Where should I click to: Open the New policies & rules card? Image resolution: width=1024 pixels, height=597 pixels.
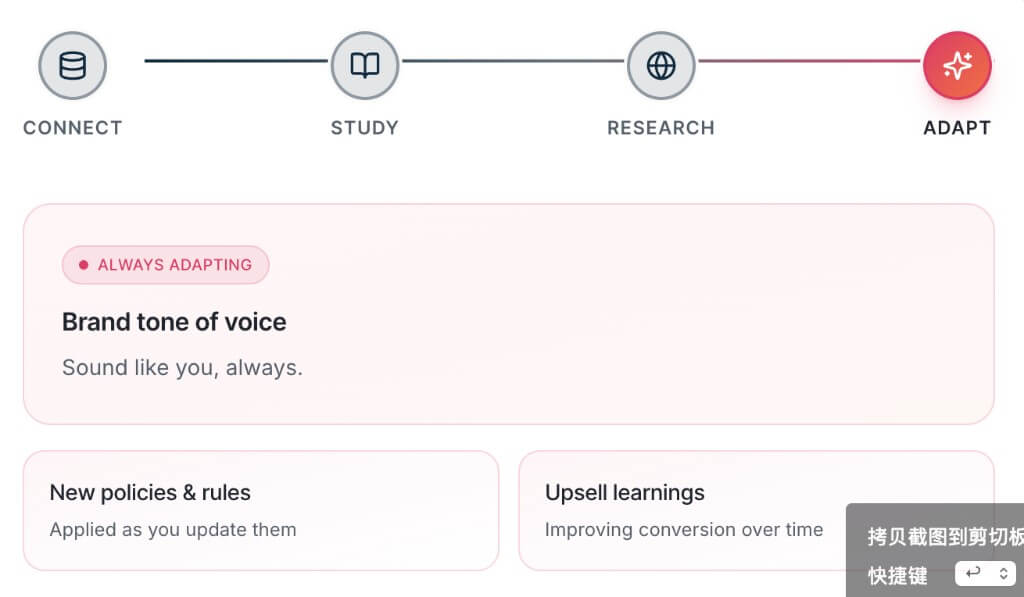click(x=261, y=510)
